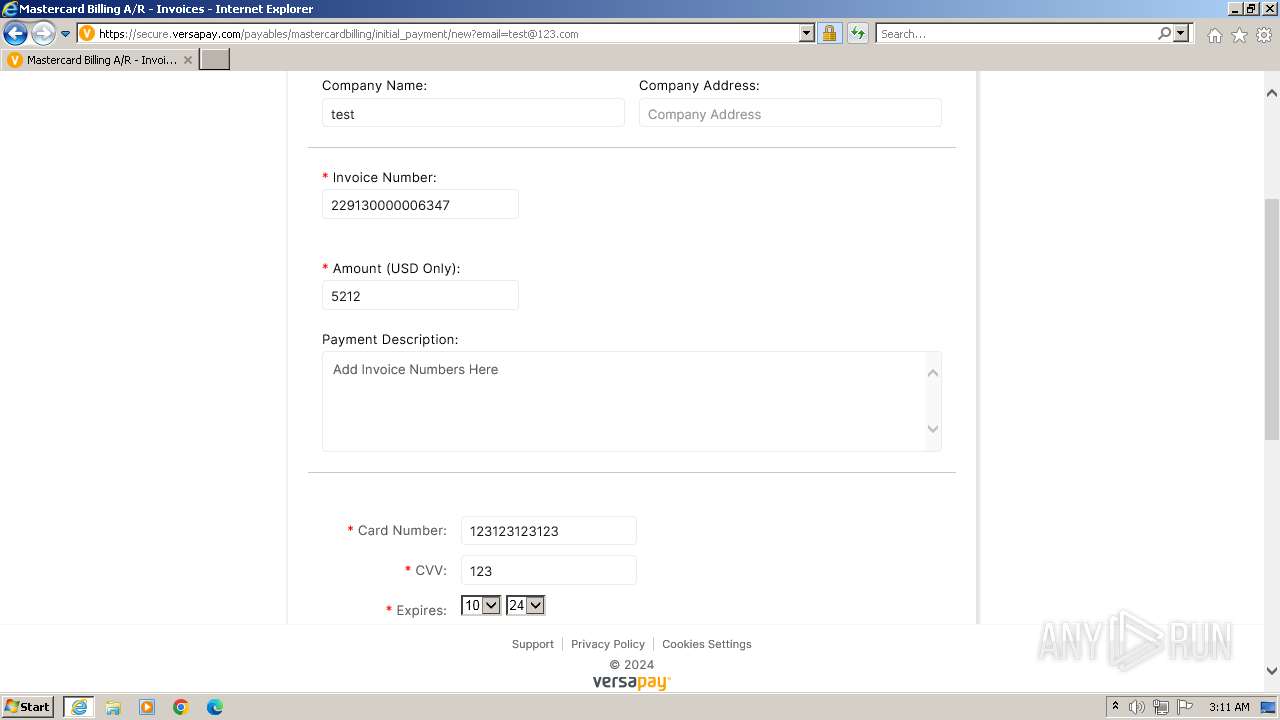Click the CVV field
Image resolution: width=1280 pixels, height=720 pixels.
pyautogui.click(x=548, y=570)
